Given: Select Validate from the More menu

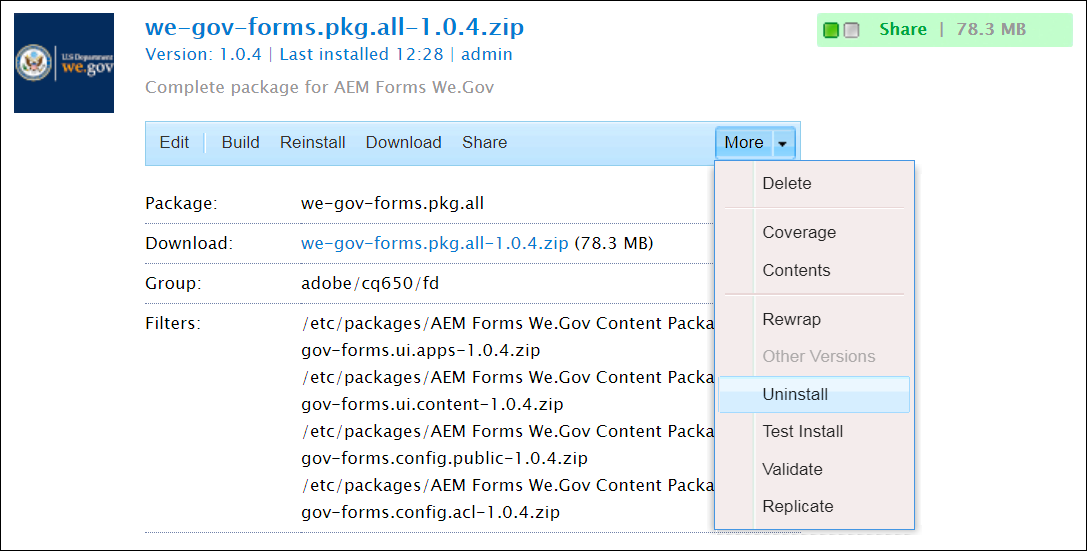Looking at the screenshot, I should pyautogui.click(x=814, y=469).
